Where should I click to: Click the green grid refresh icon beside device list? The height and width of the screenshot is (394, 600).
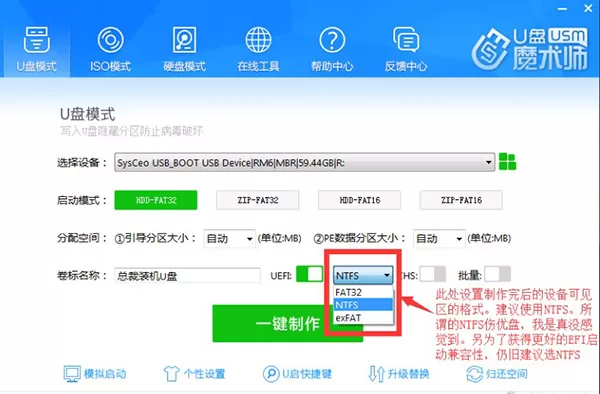(x=507, y=162)
